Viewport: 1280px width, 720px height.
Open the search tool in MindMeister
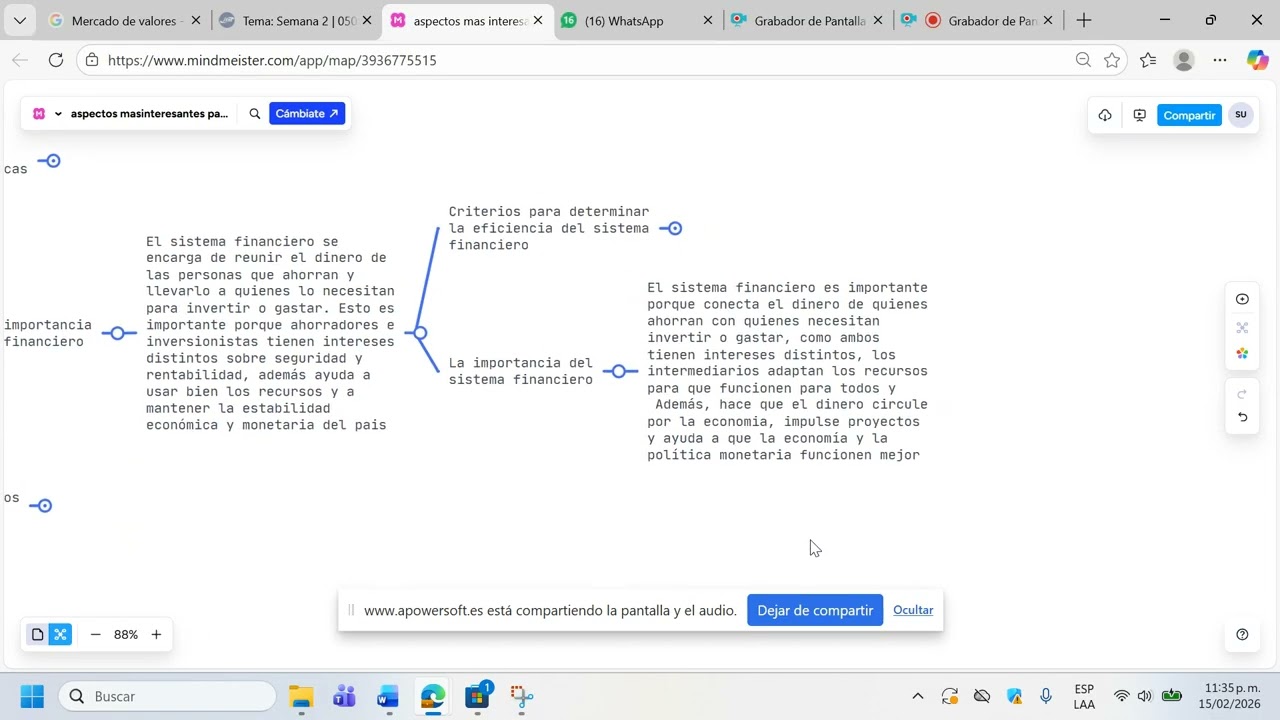pos(255,114)
